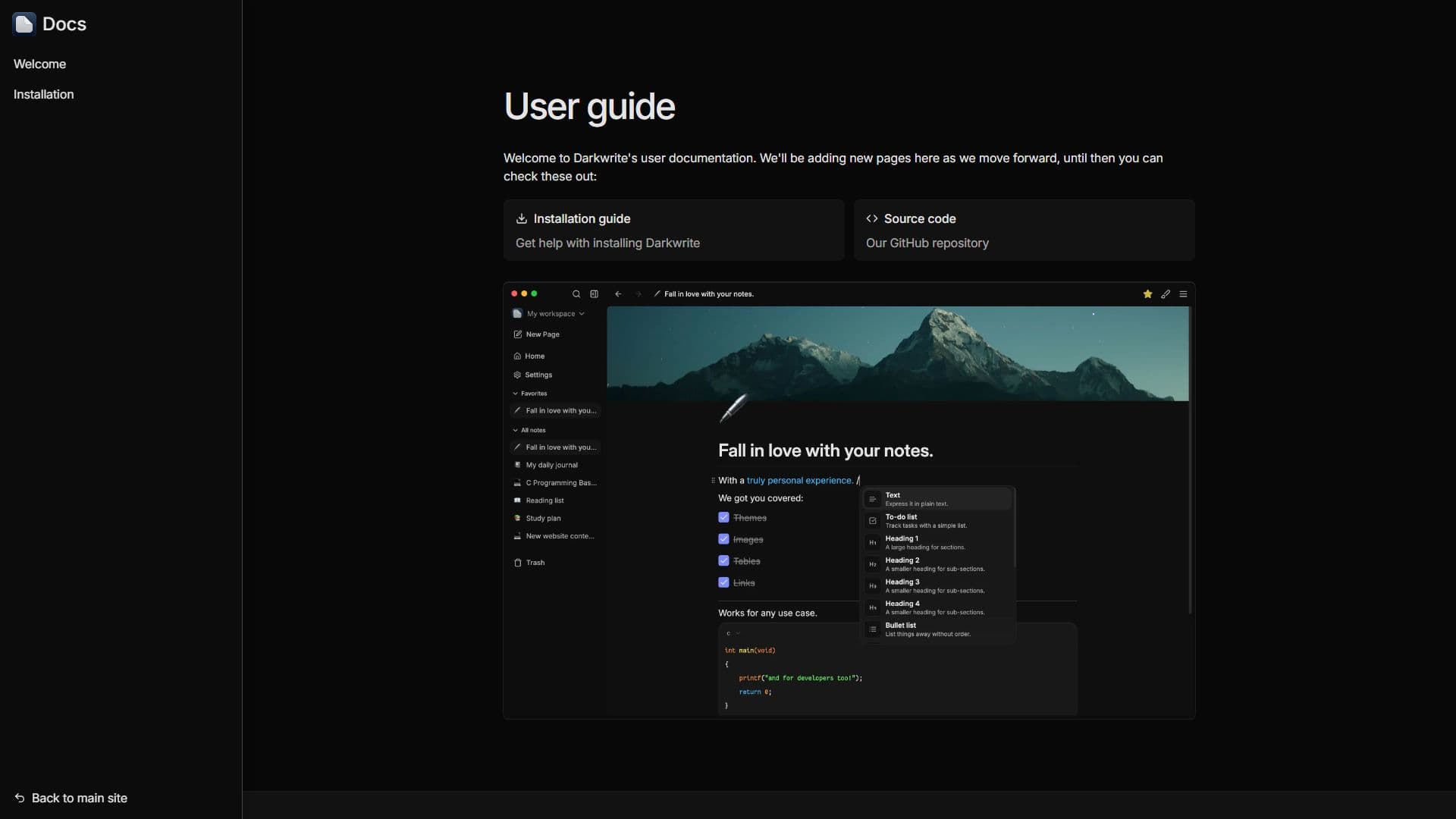Click the 'truly personal experience' hyperlink
The image size is (1456, 819).
799,481
